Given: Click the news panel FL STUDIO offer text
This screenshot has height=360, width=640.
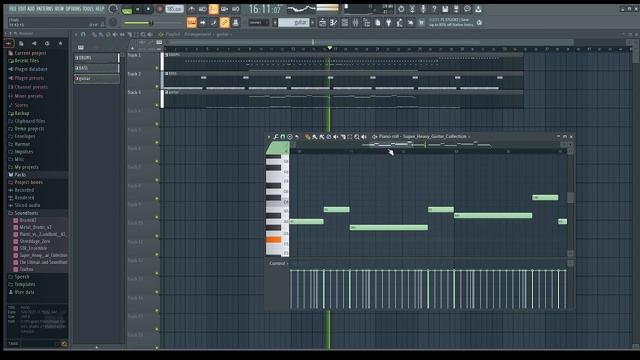Looking at the screenshot, I should pos(451,22).
